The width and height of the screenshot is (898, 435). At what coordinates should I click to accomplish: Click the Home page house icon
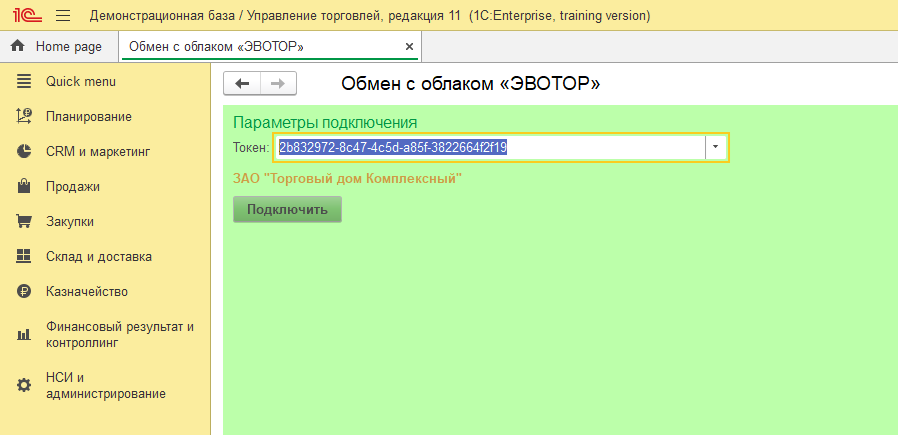pyautogui.click(x=18, y=46)
